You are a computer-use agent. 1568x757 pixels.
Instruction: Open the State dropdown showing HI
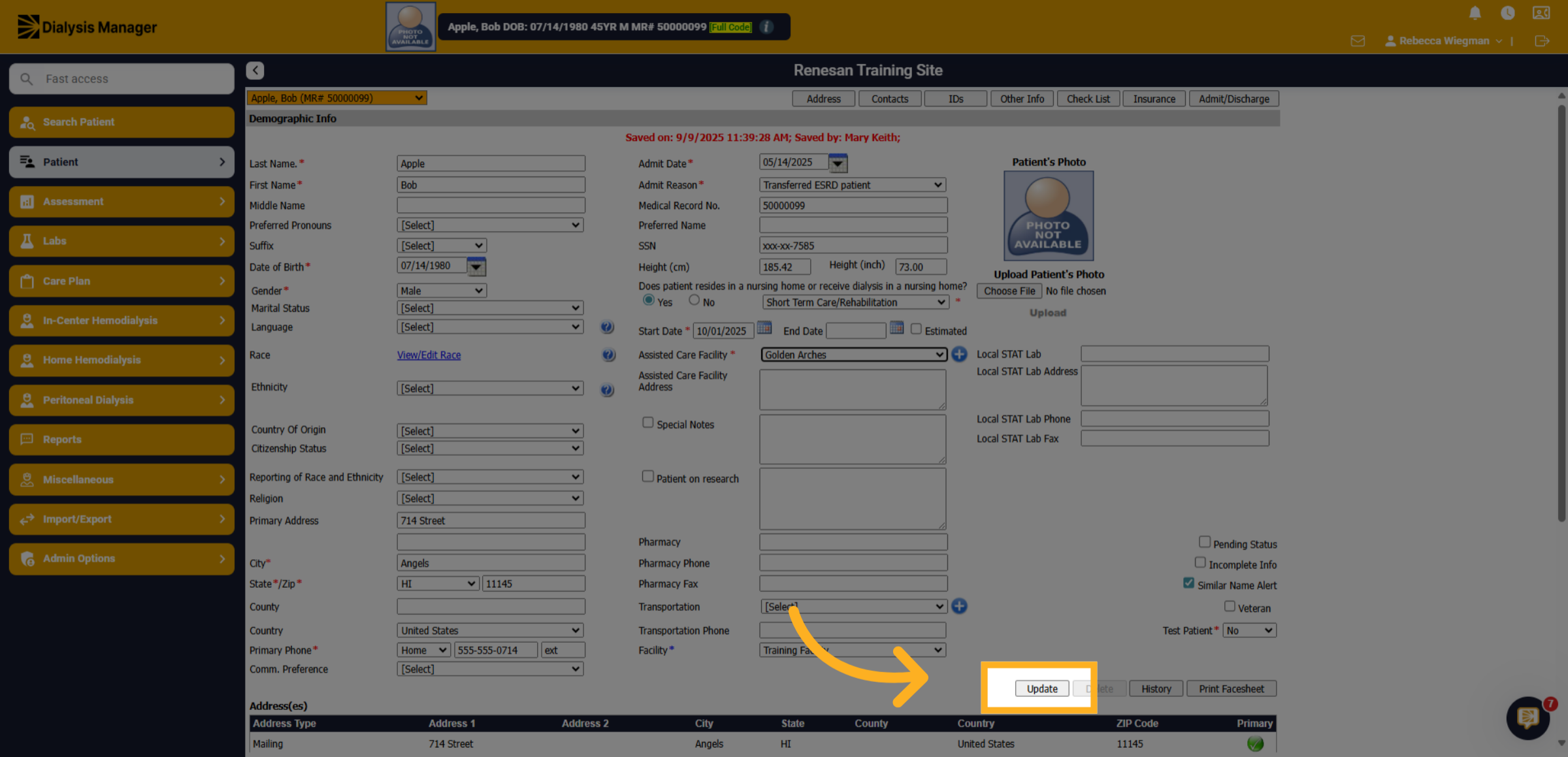pyautogui.click(x=438, y=584)
